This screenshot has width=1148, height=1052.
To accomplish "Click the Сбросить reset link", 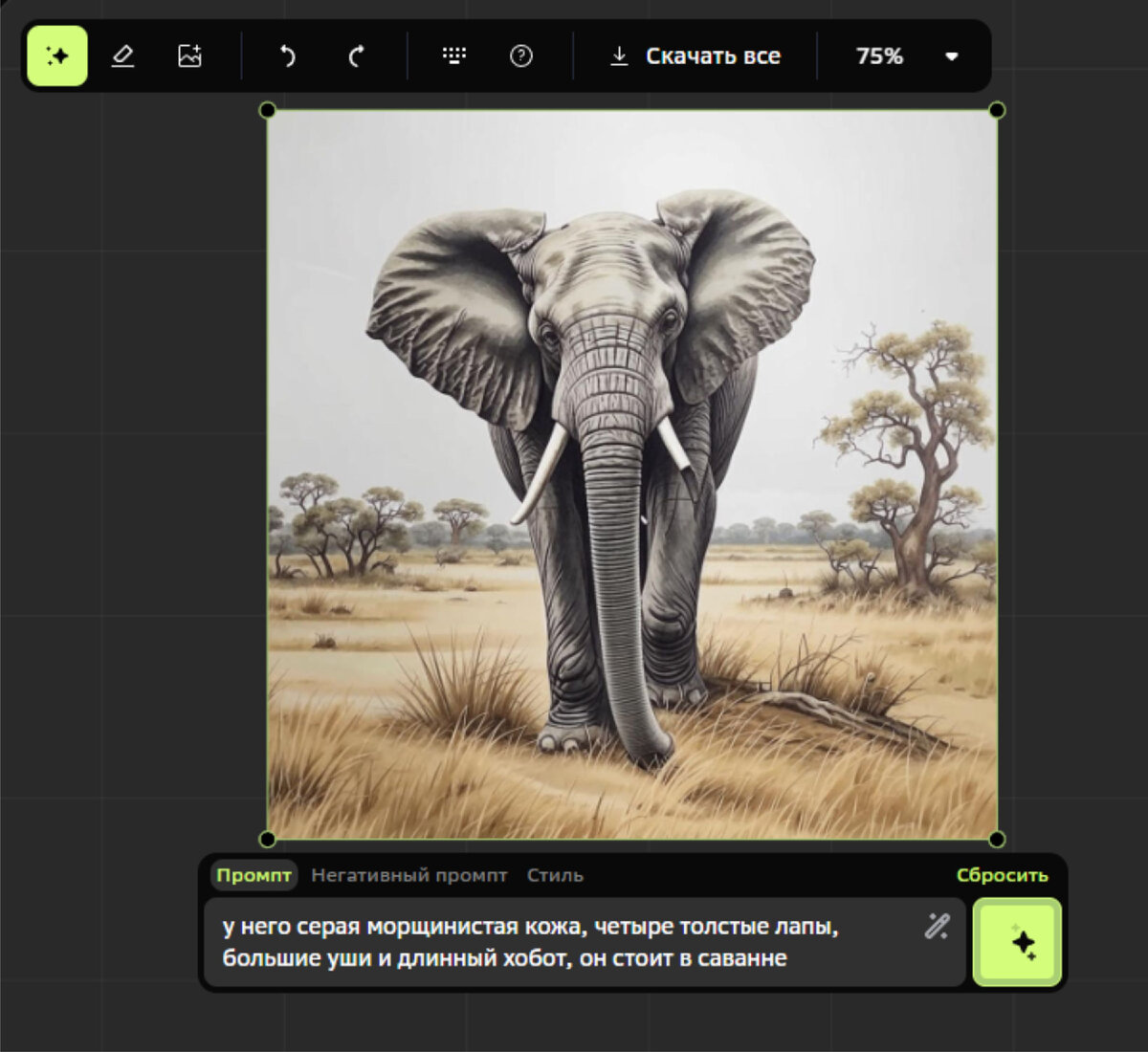I will [1002, 875].
